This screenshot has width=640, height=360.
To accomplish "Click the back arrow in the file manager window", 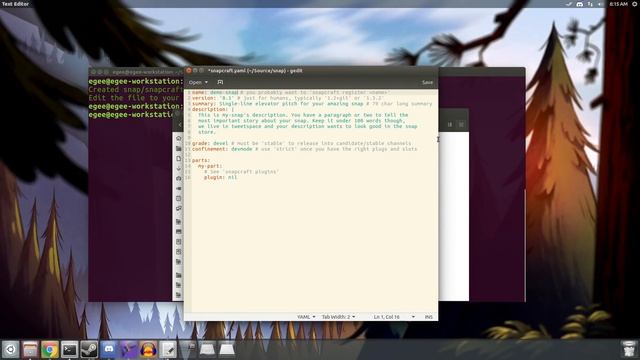I will coord(180,124).
